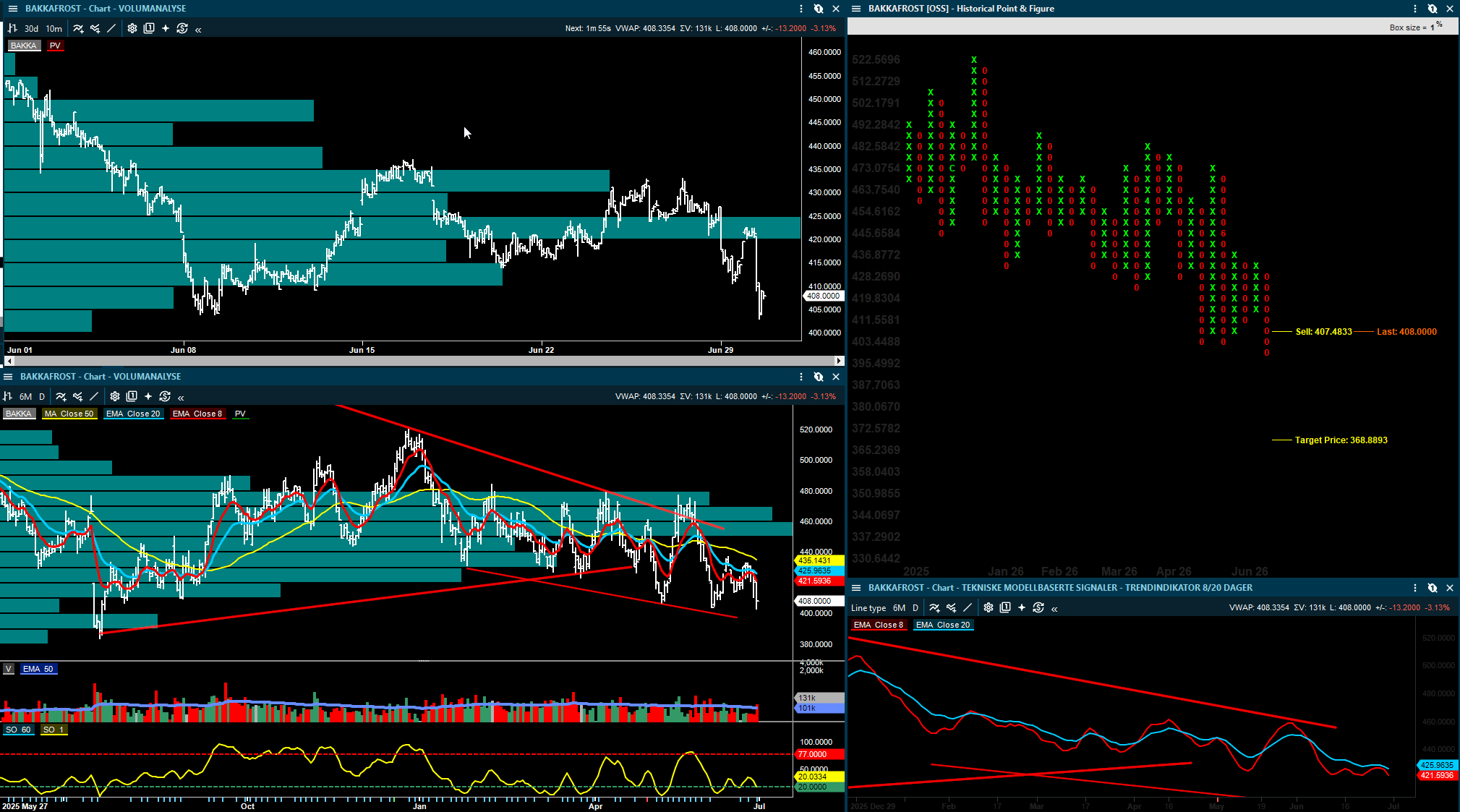Select SO 60 stochastic label
Image resolution: width=1460 pixels, height=812 pixels.
[x=18, y=730]
